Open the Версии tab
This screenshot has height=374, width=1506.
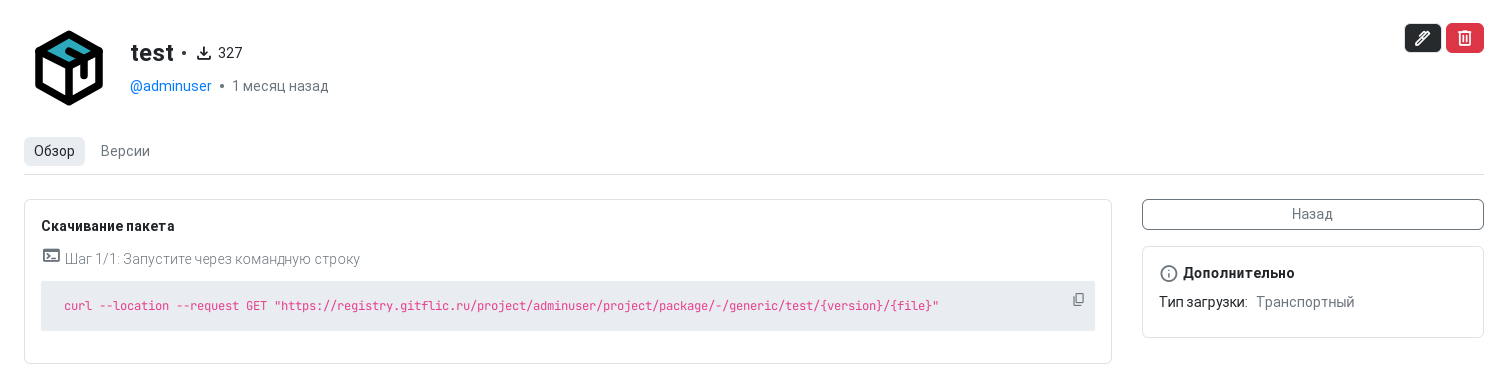click(x=125, y=151)
